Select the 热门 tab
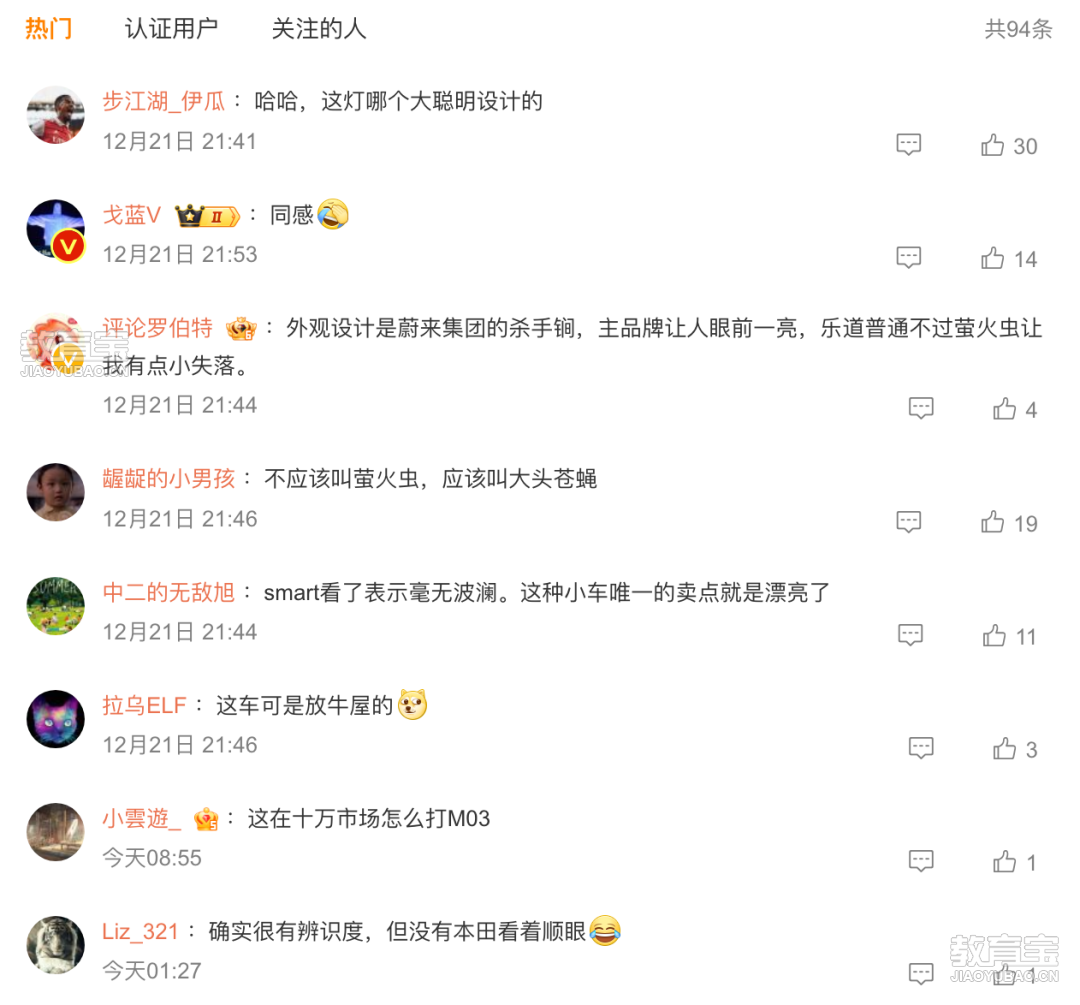The image size is (1080, 1005). click(x=48, y=29)
